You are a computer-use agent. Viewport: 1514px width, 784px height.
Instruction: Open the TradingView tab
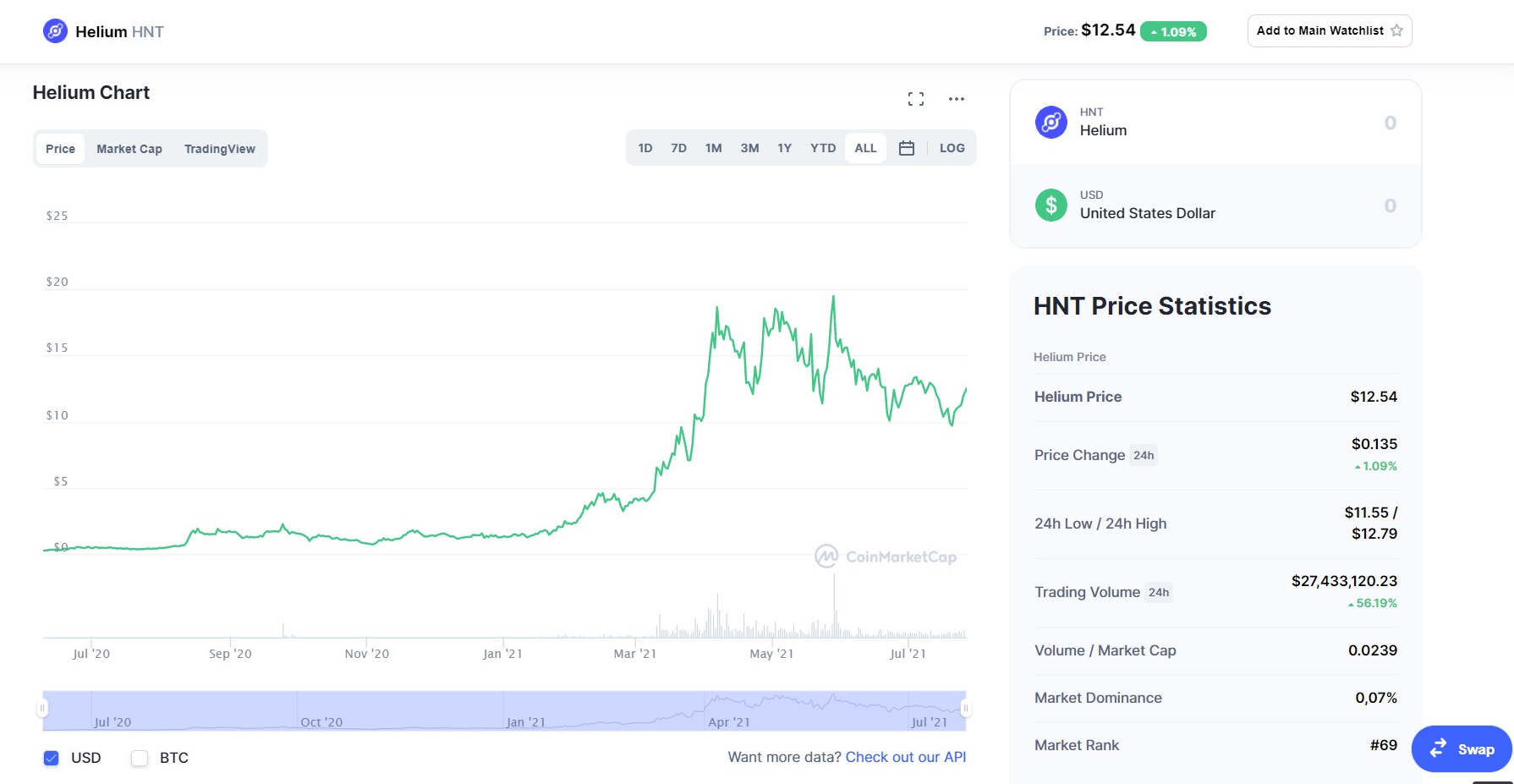pos(220,149)
